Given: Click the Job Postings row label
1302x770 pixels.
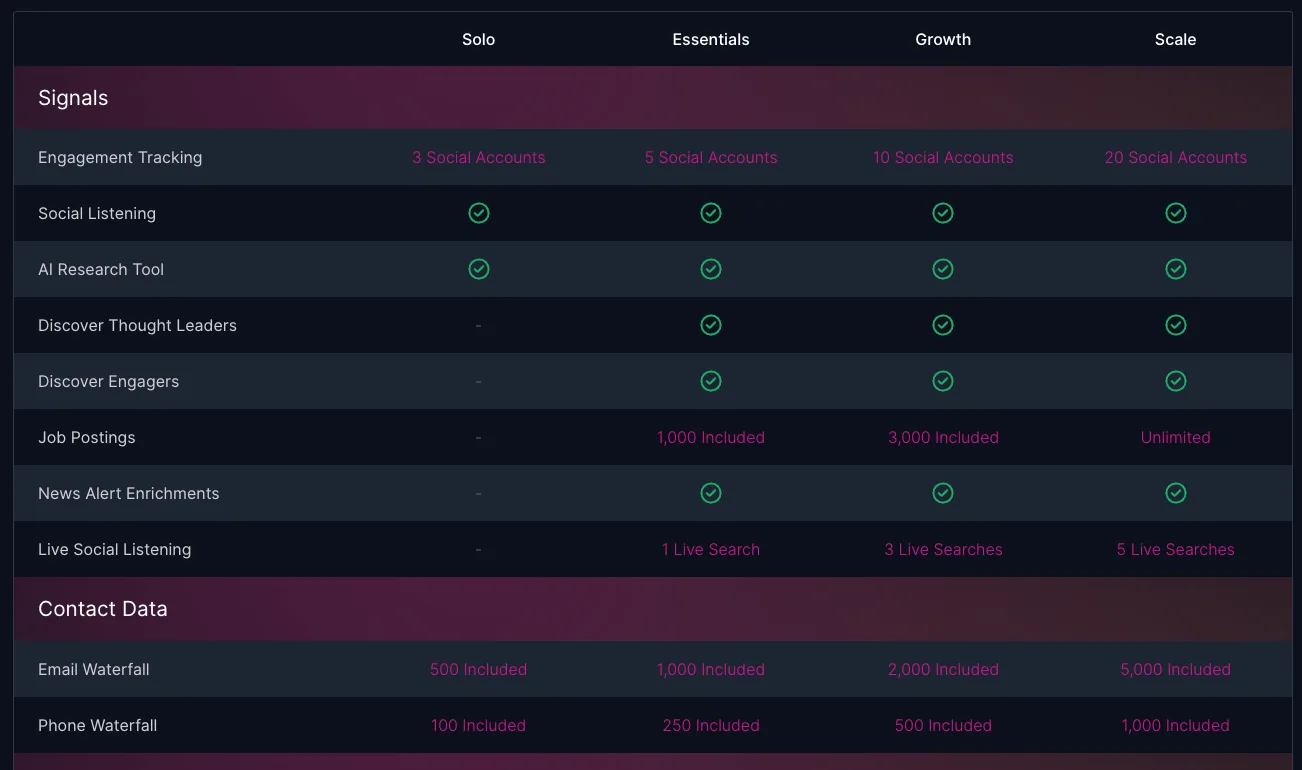Looking at the screenshot, I should point(86,437).
